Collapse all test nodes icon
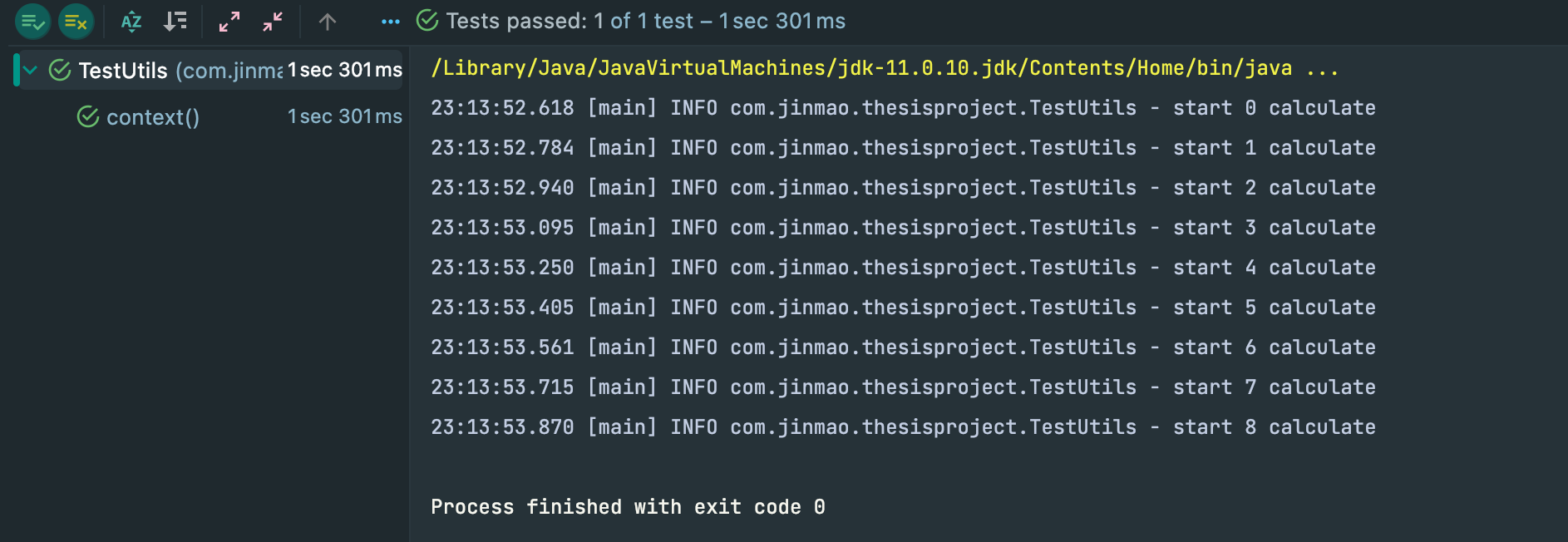Screen dimensions: 1568x542 [x=273, y=22]
